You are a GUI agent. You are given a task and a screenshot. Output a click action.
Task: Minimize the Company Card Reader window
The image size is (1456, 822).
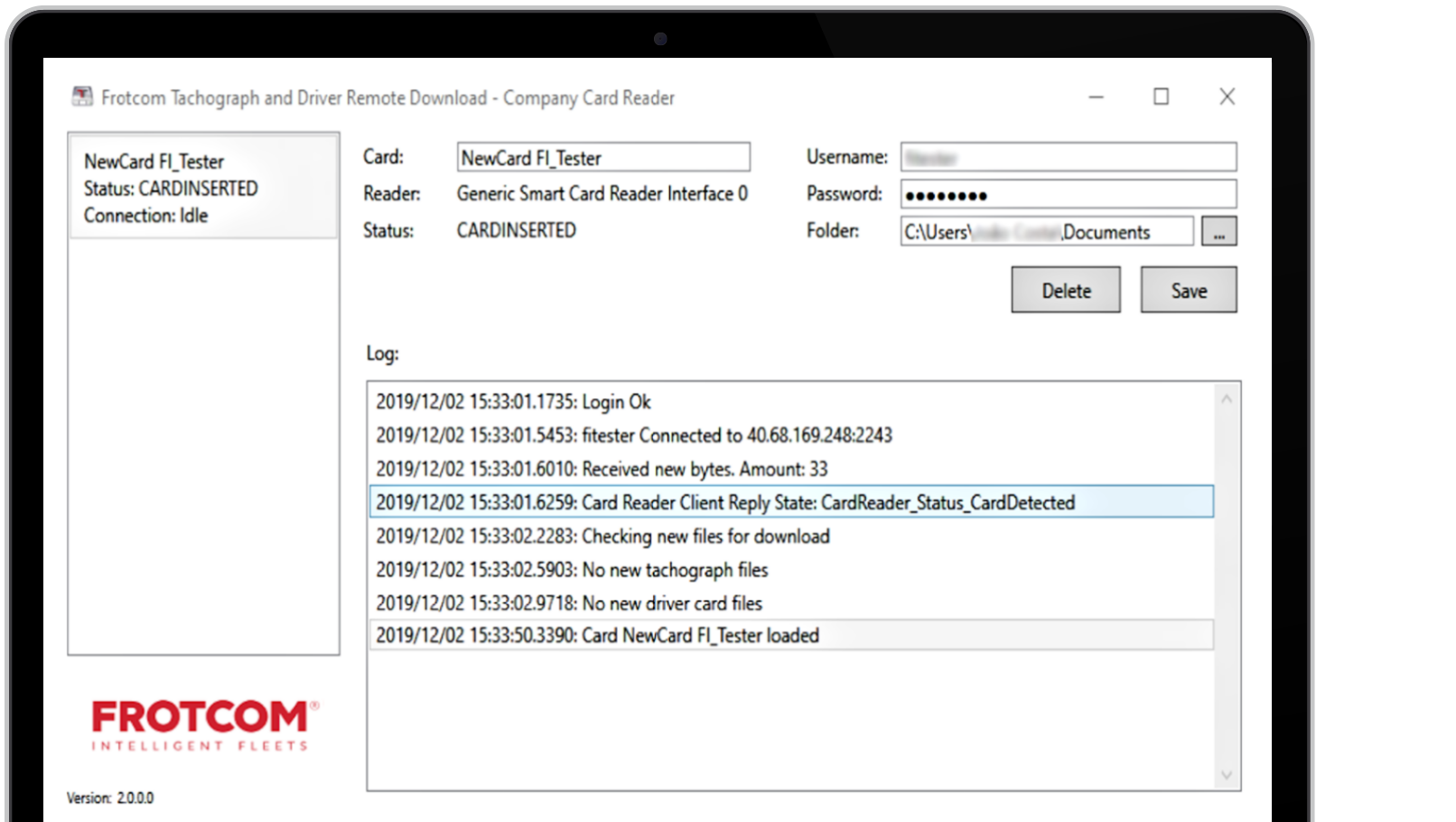[1096, 97]
